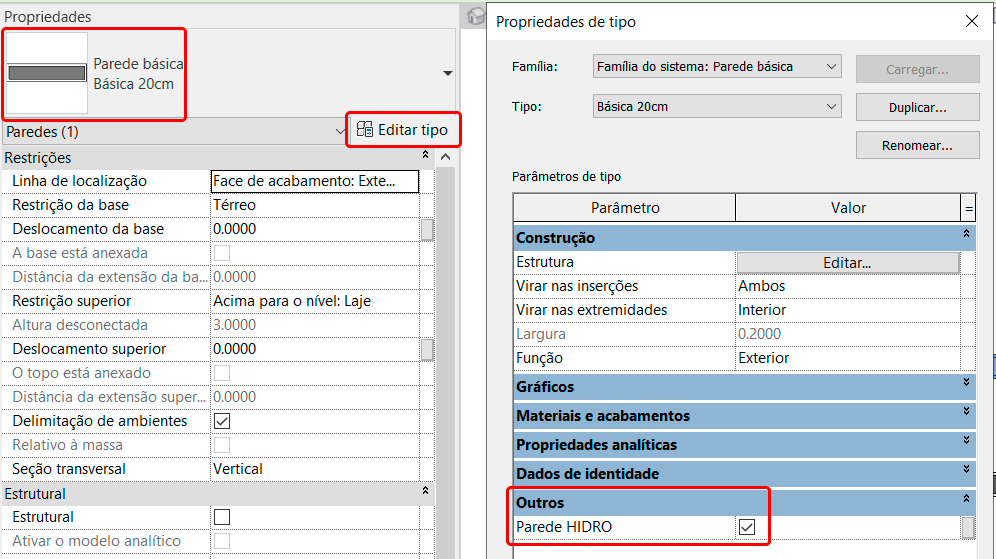The width and height of the screenshot is (996, 559).
Task: Enable the Estrutural checkbox
Action: coord(222,517)
